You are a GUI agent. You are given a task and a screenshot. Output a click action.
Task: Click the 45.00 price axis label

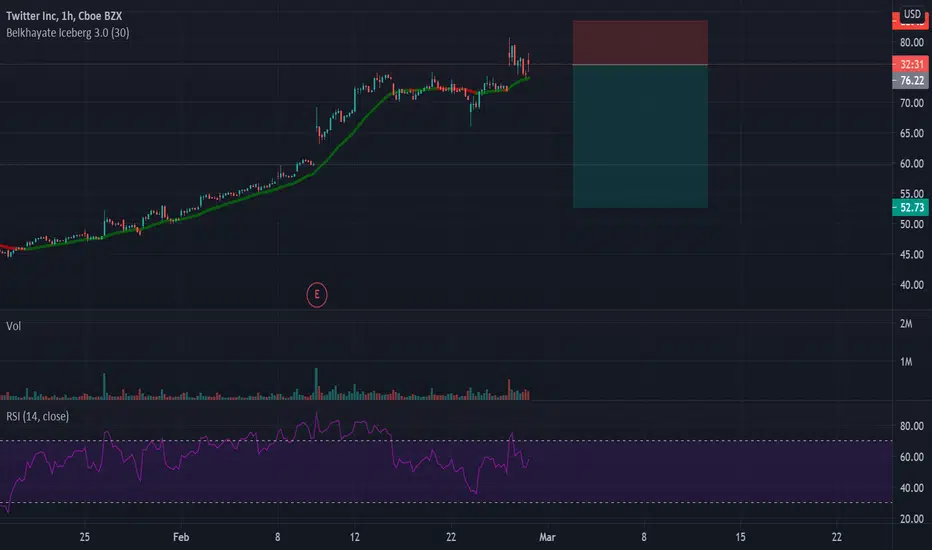[912, 254]
